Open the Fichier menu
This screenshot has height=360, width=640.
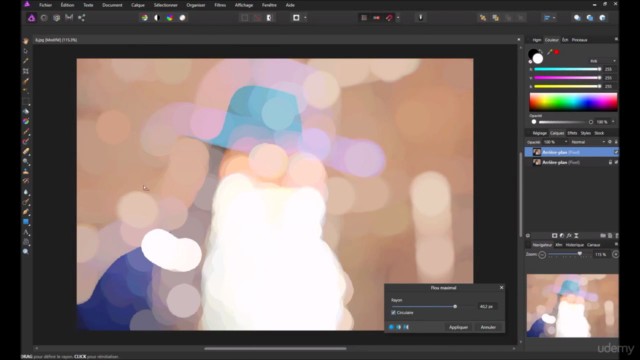click(x=45, y=5)
